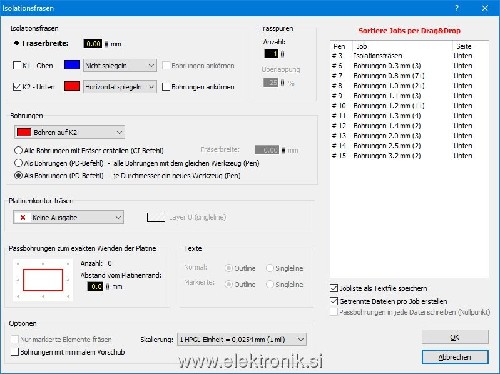Toggle Bohrungen mit minimalem Vorschub checkbox
500x374 pixels.
pos(14,352)
